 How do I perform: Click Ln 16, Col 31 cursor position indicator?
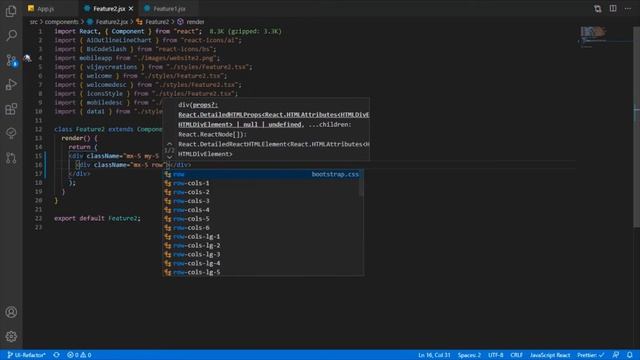[x=434, y=355]
